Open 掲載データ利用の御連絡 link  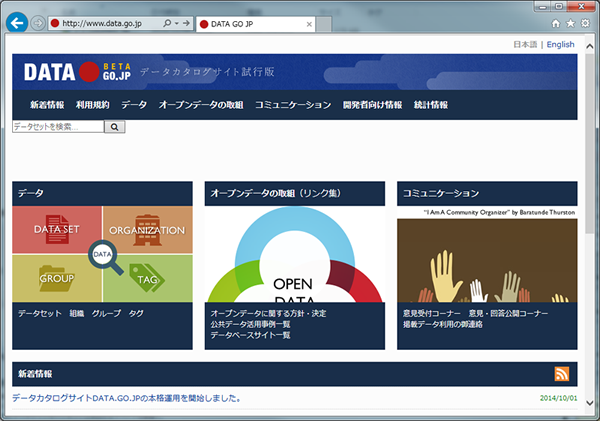pyautogui.click(x=443, y=324)
